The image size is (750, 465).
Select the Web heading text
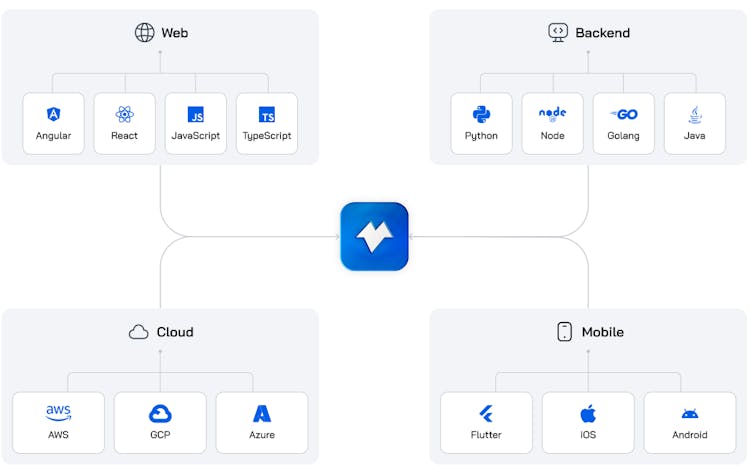click(175, 33)
